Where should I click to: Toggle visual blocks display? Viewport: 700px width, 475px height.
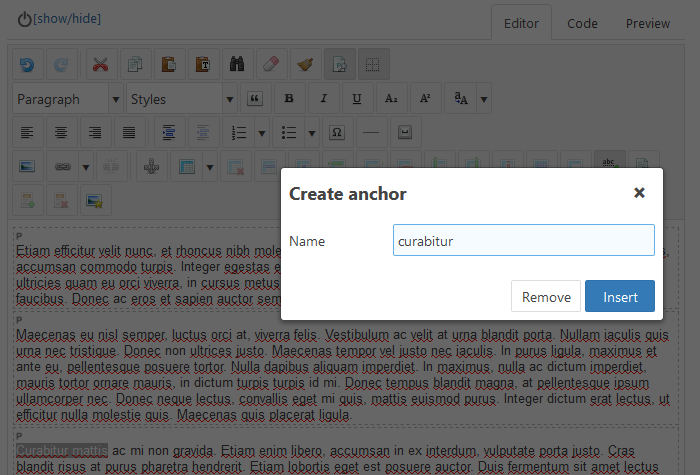click(339, 65)
